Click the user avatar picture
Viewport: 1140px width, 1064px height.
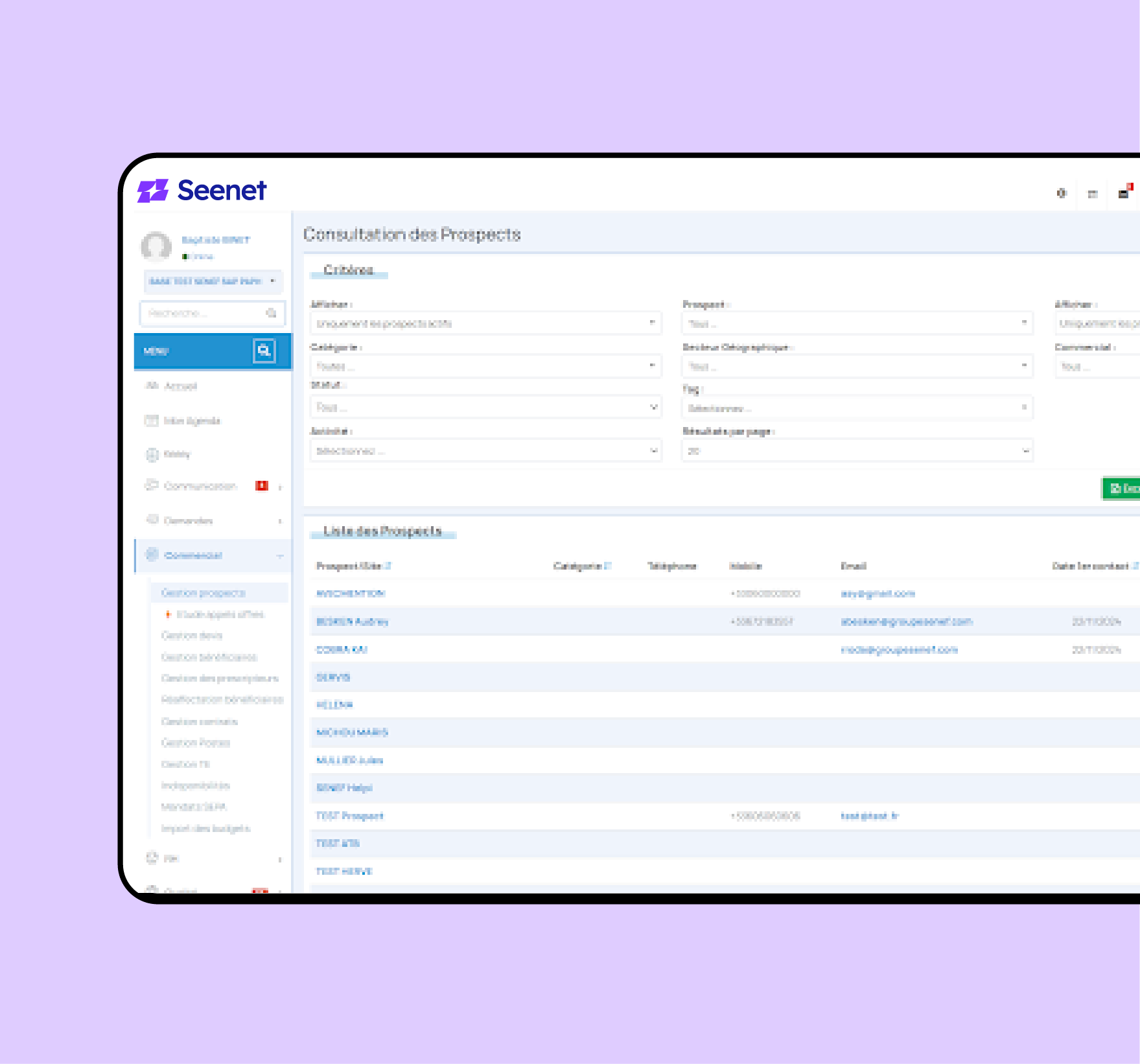pyautogui.click(x=156, y=247)
